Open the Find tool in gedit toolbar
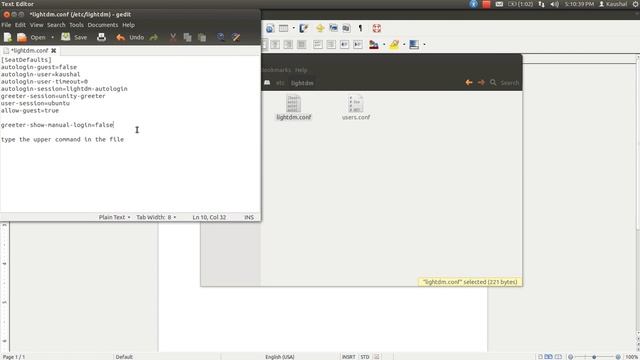Screen dimensions: 640x360 click(x=221, y=38)
